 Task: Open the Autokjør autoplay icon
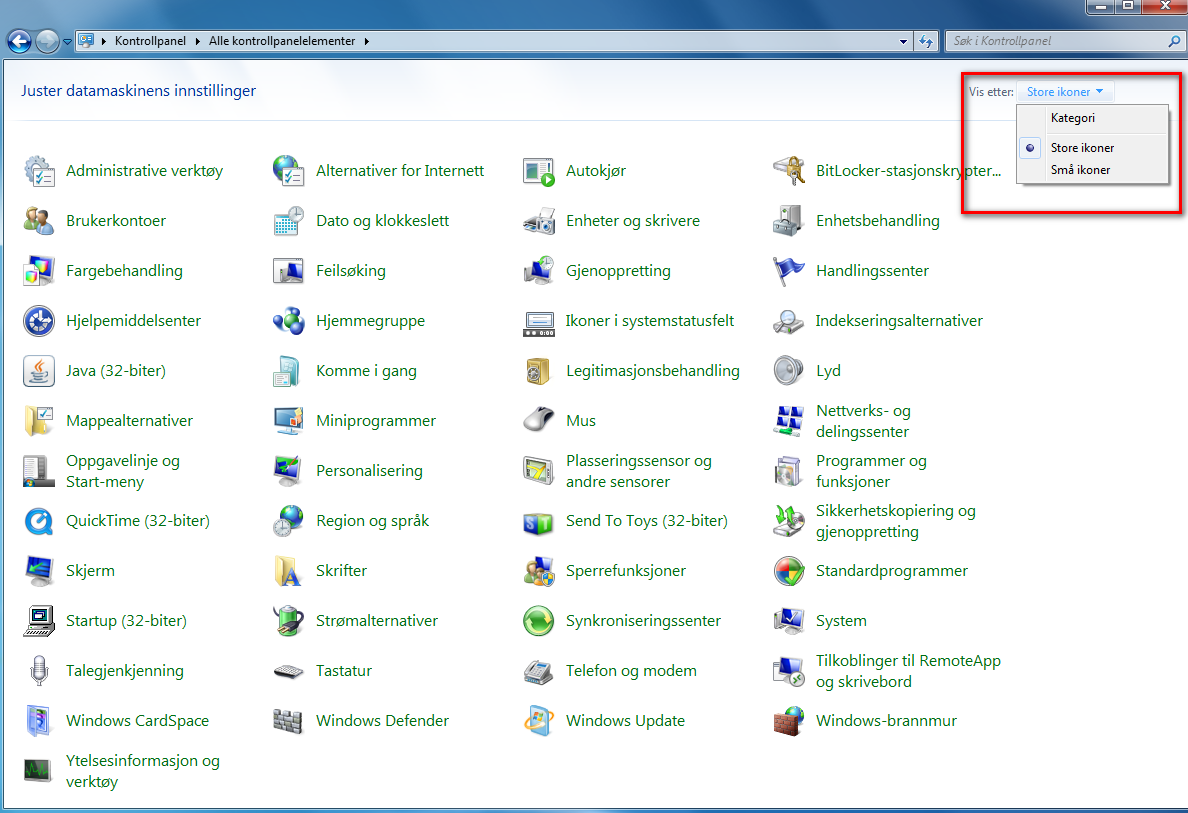tap(539, 170)
